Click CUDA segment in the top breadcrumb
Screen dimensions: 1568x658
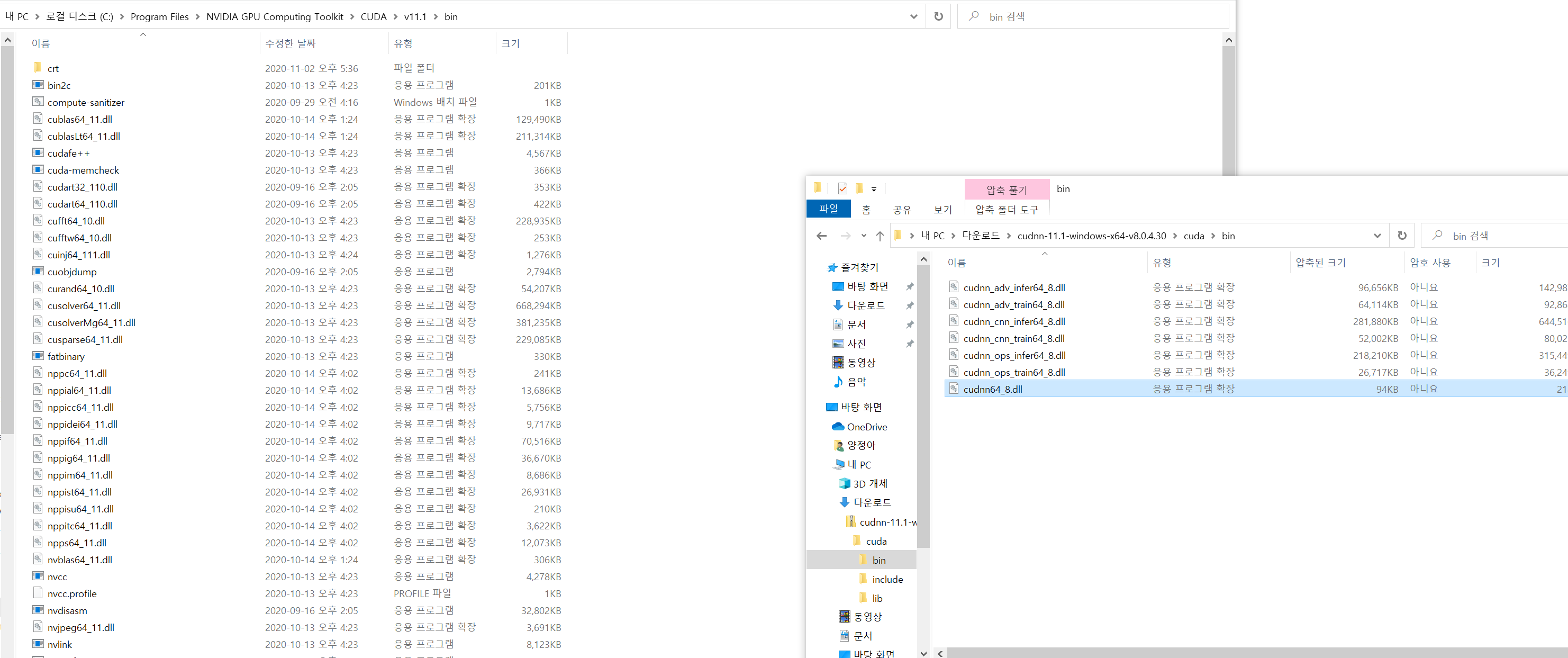click(373, 16)
